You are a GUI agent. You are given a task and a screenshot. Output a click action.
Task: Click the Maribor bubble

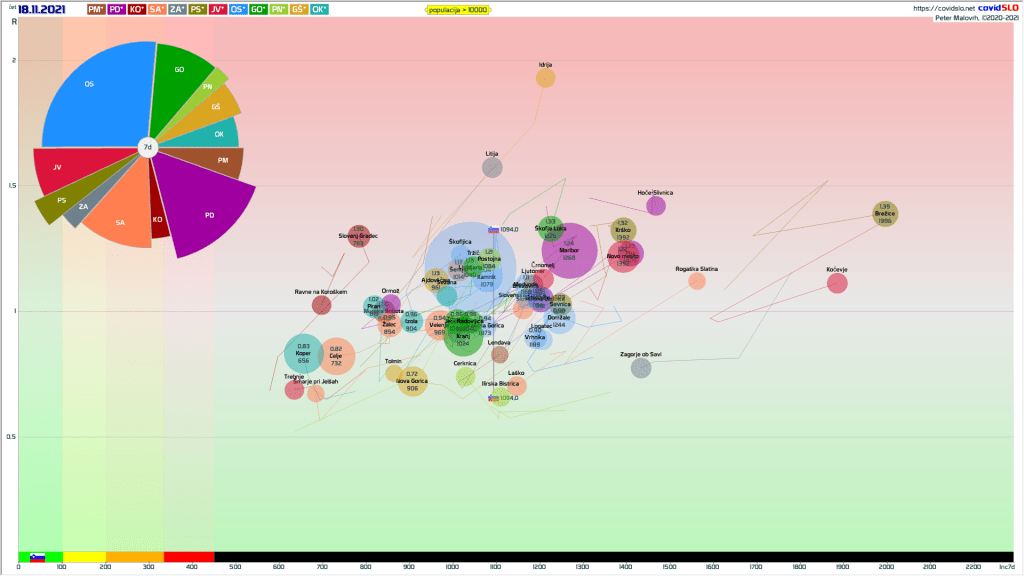[569, 251]
